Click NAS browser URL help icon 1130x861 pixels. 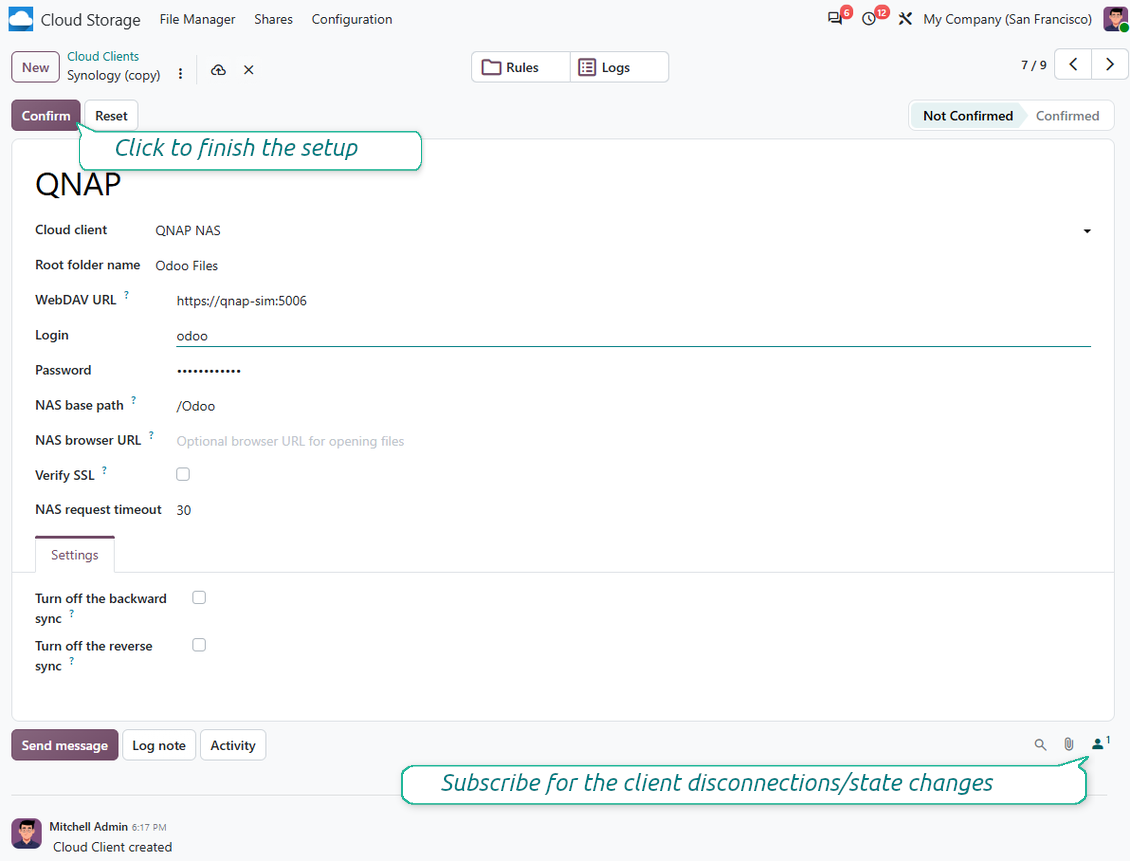coord(151,434)
